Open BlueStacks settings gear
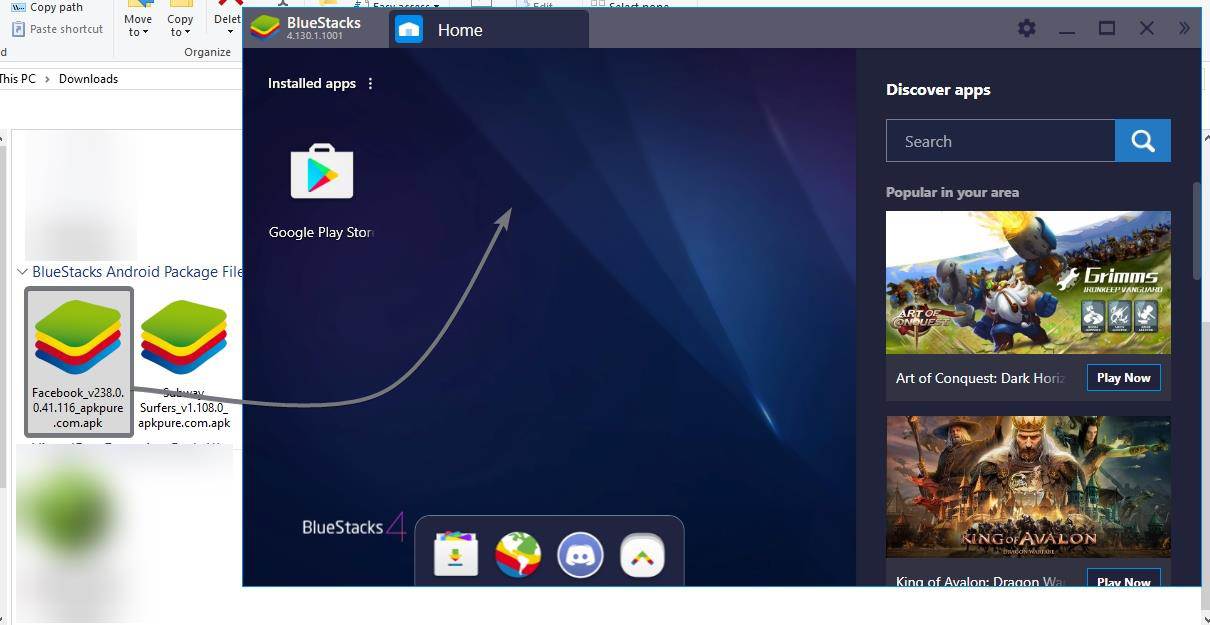This screenshot has width=1210, height=625. 1027,28
